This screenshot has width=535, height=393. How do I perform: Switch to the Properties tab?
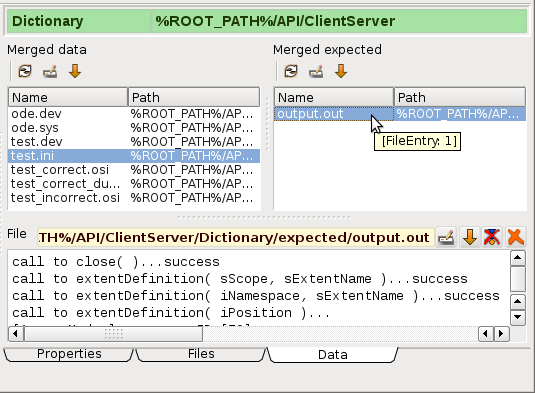coord(69,354)
